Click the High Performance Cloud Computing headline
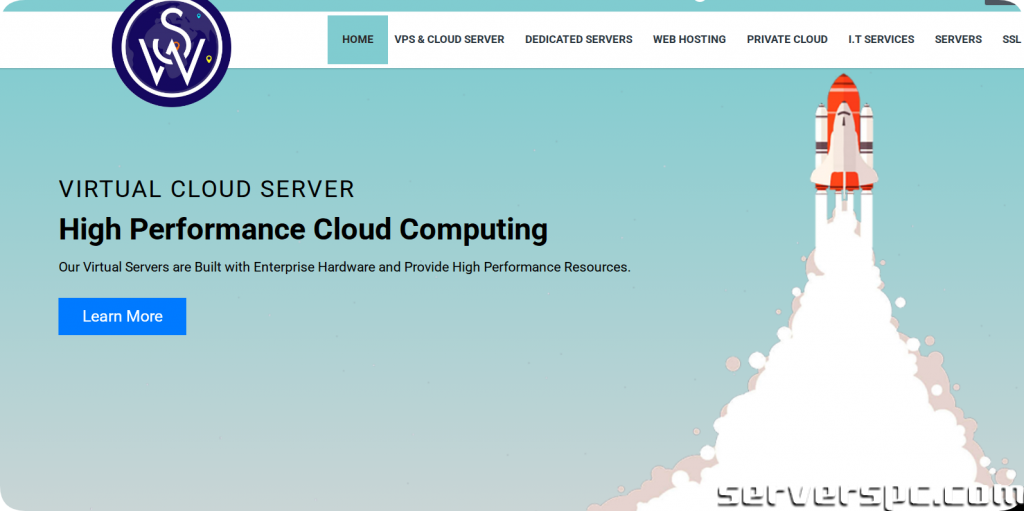 [303, 229]
